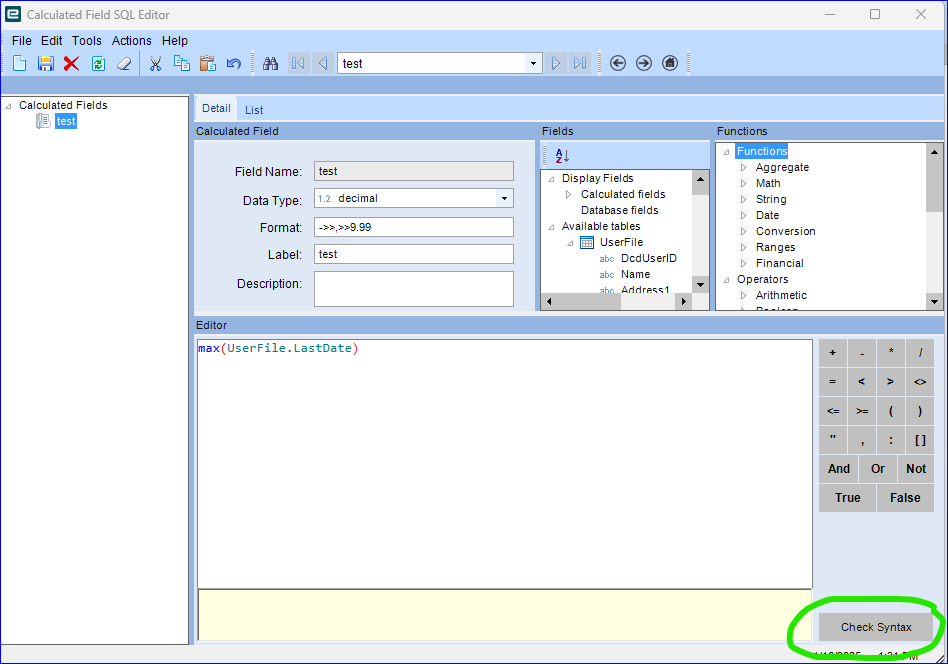Screen dimensions: 948x664
Task: Click the Functions panel scroll down arrow
Action: (x=935, y=302)
